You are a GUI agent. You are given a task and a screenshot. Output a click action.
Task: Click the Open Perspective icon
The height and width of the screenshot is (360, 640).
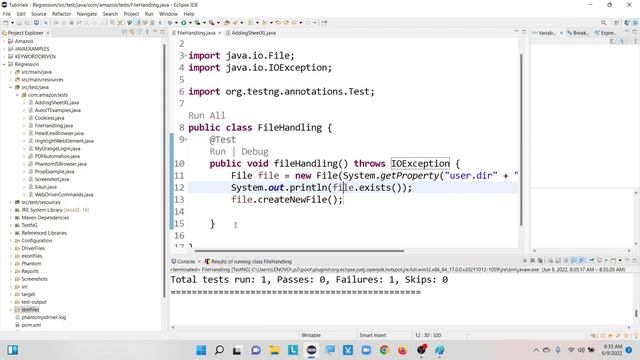click(616, 23)
